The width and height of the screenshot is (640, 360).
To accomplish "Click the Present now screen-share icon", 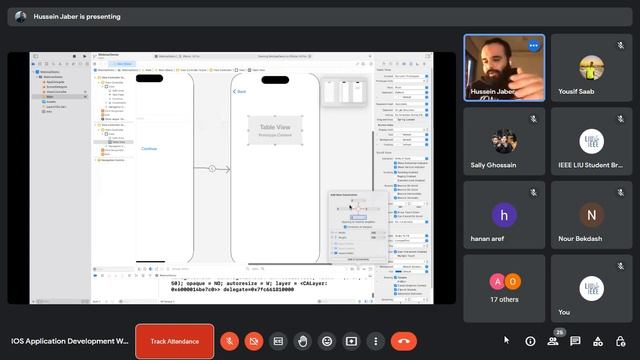I will pyautogui.click(x=351, y=341).
